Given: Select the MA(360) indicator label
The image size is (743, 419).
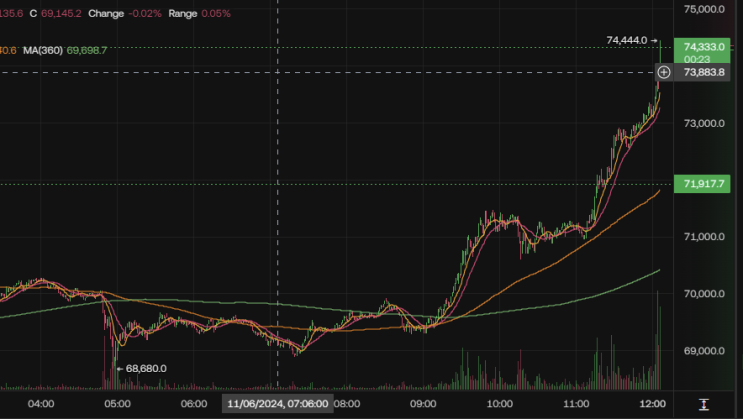Looking at the screenshot, I should point(43,50).
